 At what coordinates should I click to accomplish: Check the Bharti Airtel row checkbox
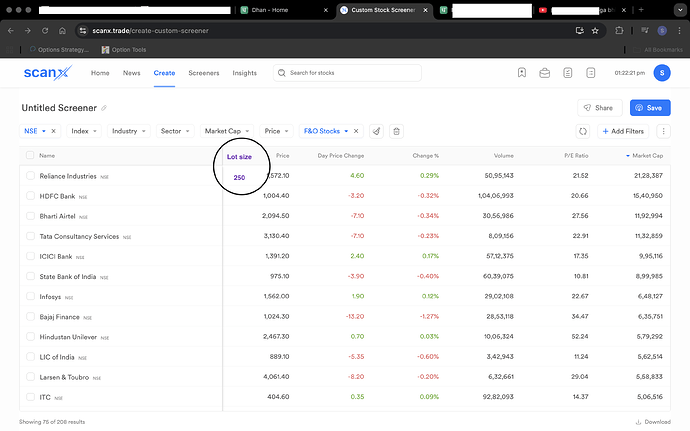tap(30, 216)
